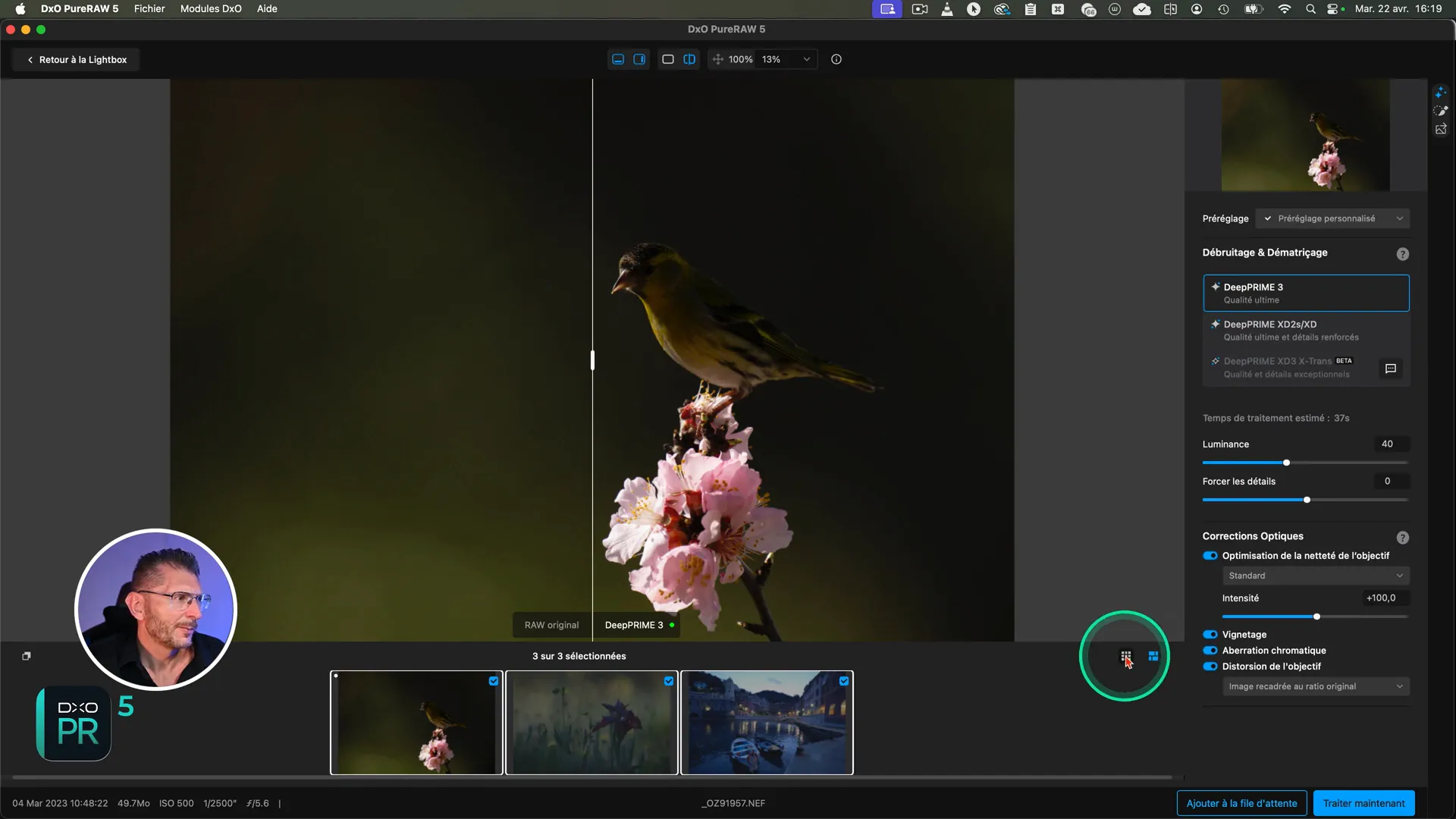Viewport: 1456px width, 819px height.
Task: Toggle the bottom filmstrip panel icon
Action: click(x=618, y=59)
